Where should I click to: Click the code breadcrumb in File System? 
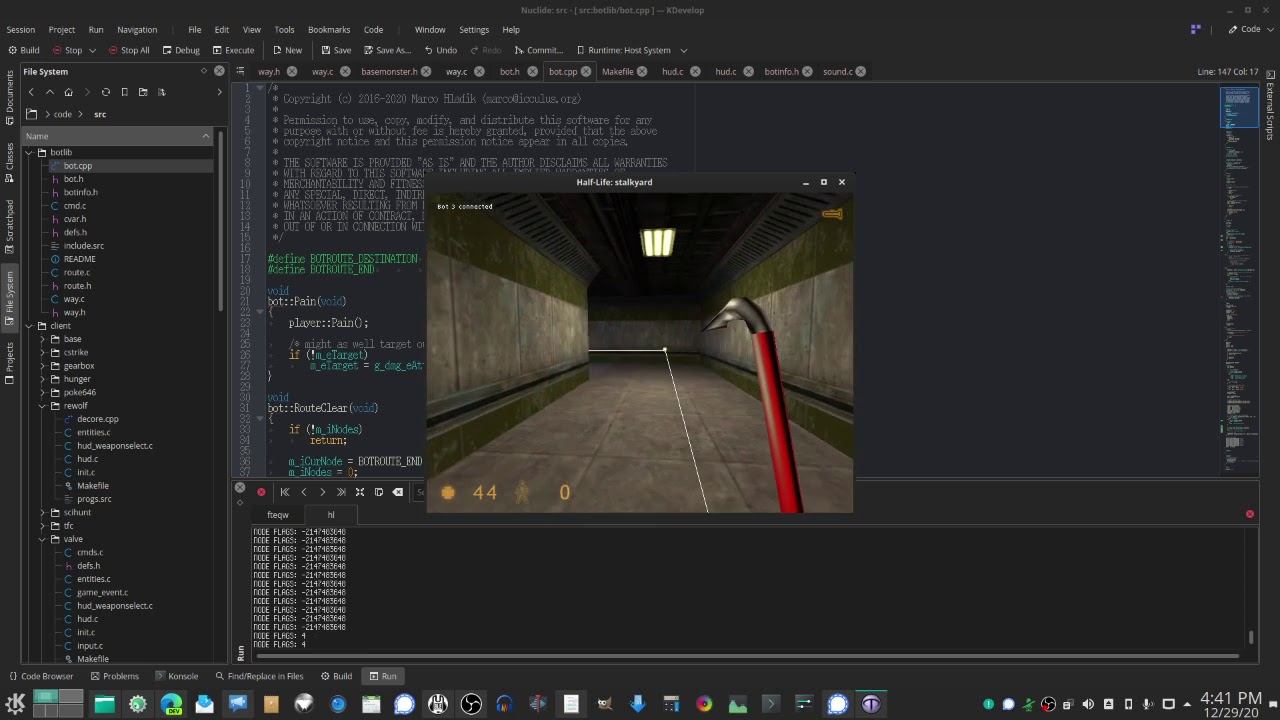(62, 114)
